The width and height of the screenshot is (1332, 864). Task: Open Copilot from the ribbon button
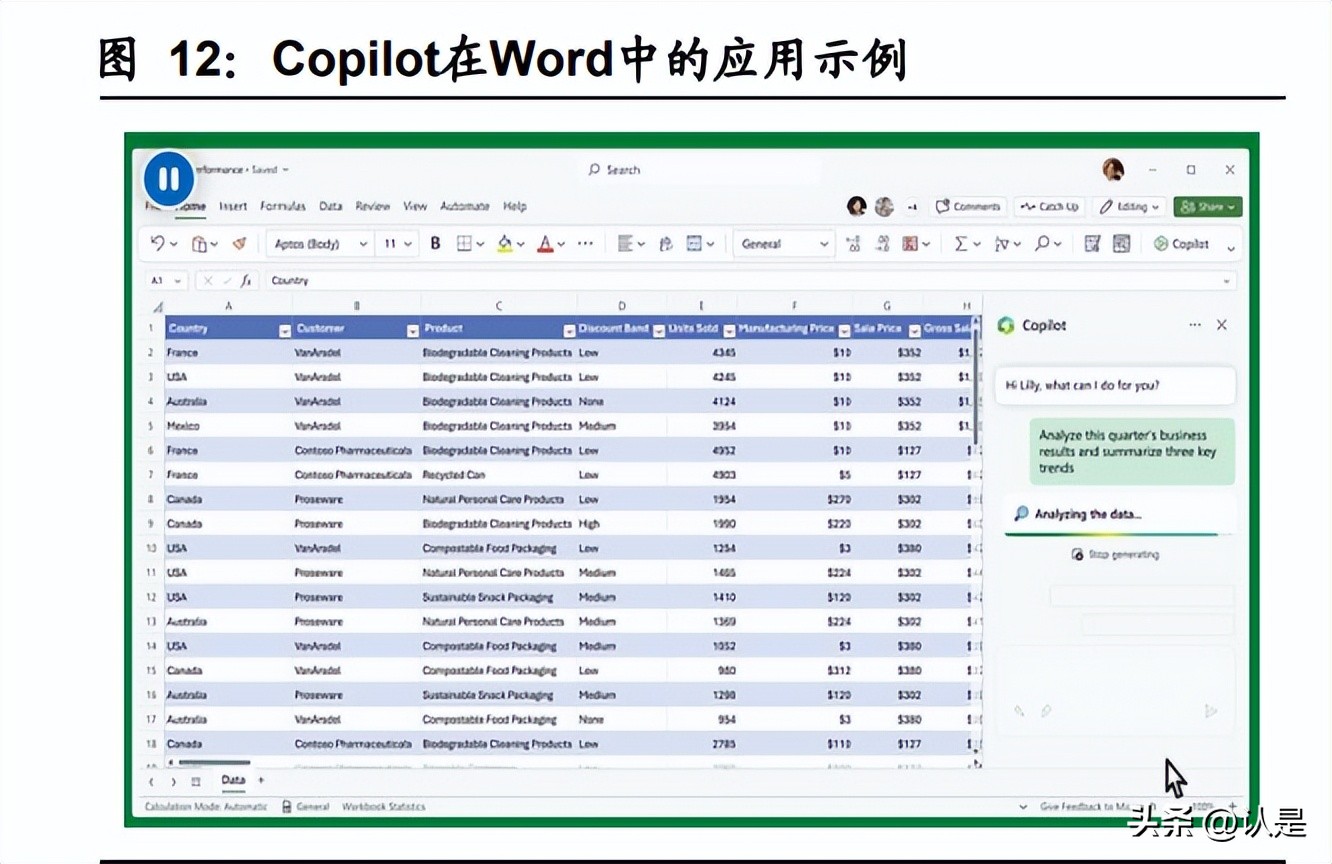(x=1181, y=243)
